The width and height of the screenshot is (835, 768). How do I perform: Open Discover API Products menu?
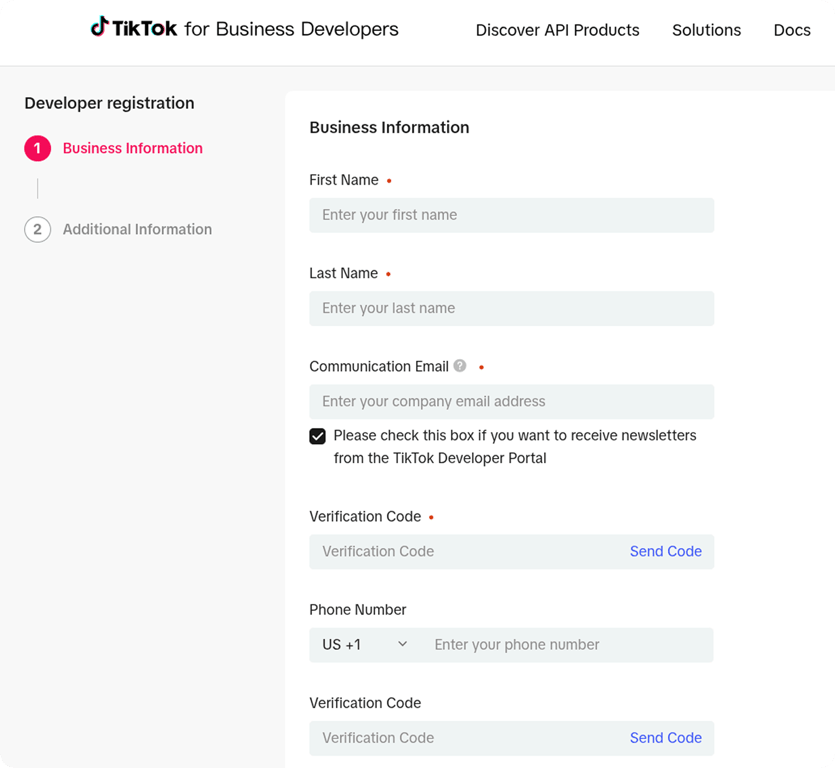pyautogui.click(x=558, y=30)
